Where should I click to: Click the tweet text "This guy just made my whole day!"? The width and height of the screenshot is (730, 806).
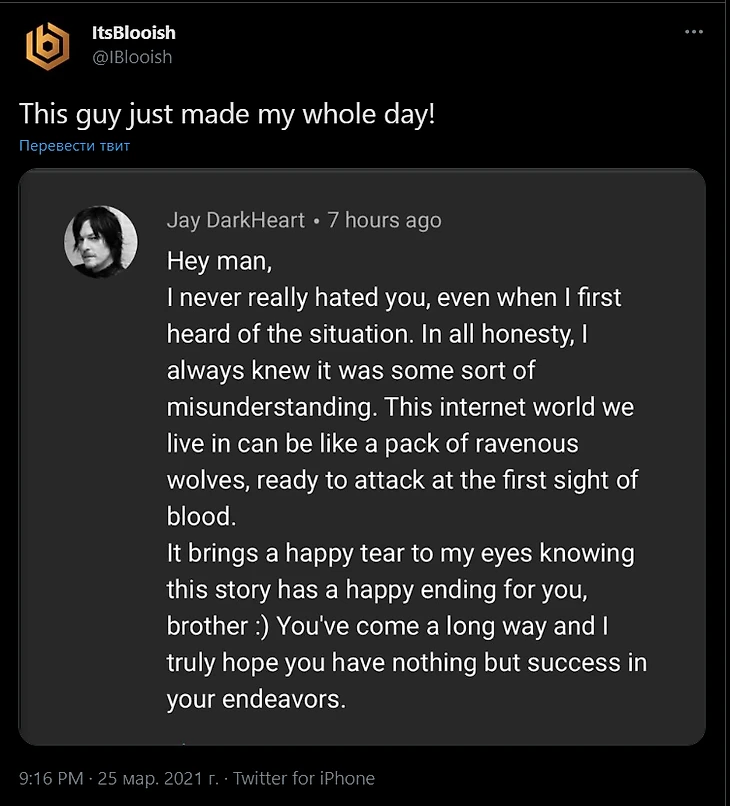click(x=227, y=113)
